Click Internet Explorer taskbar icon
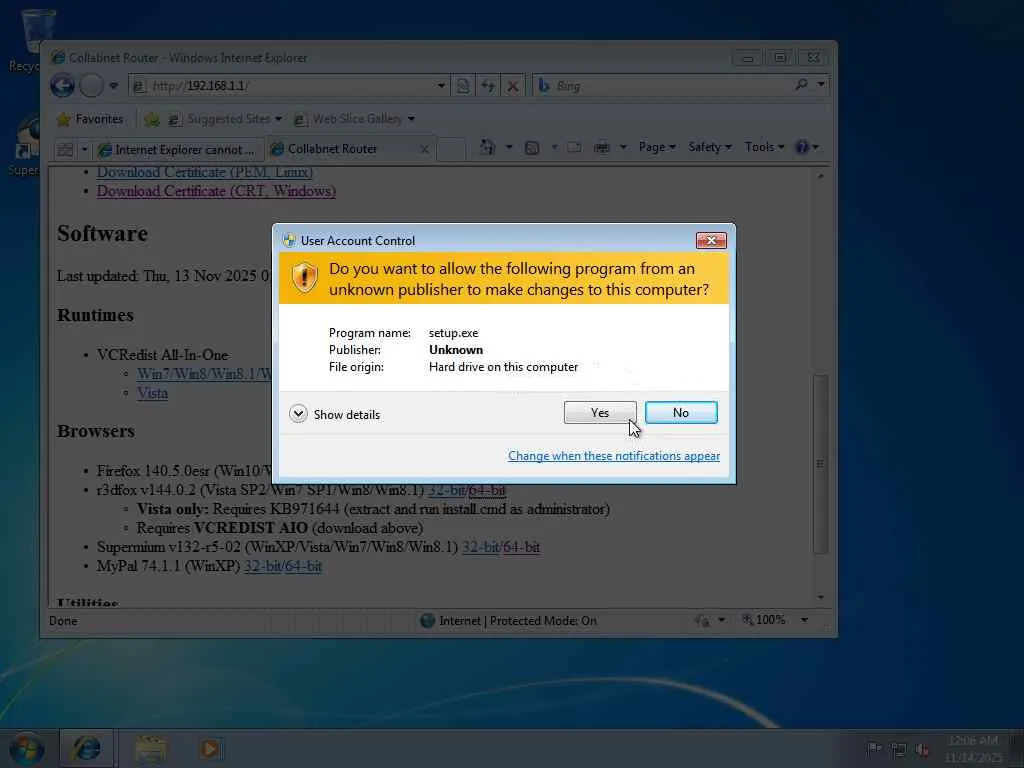This screenshot has height=768, width=1024. click(x=86, y=748)
